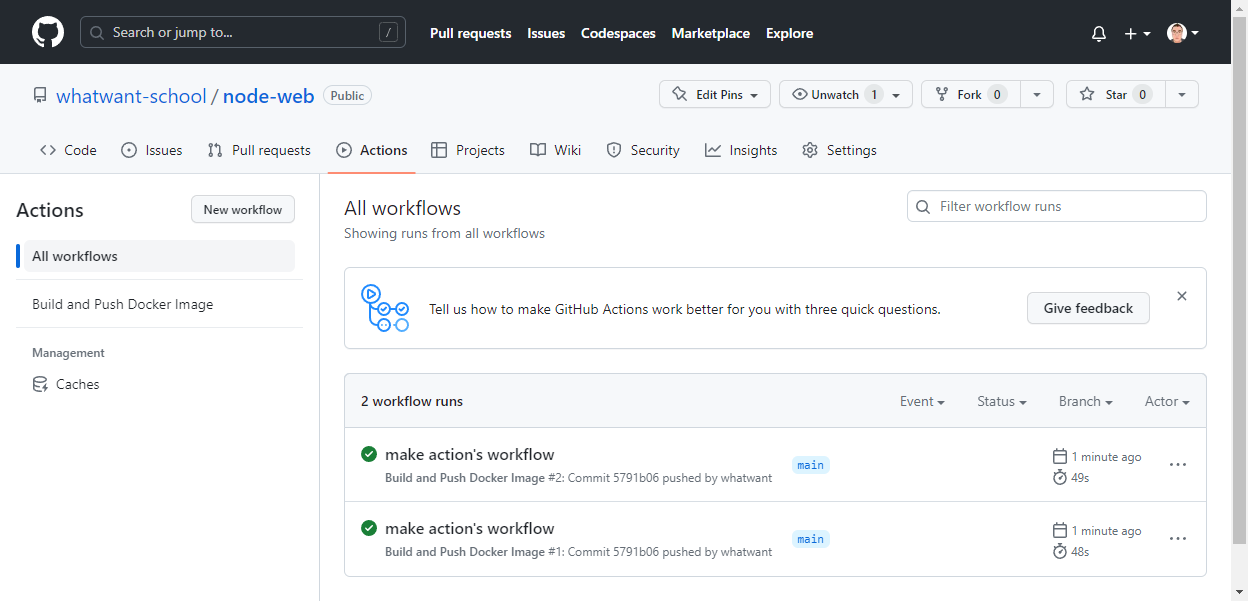Image resolution: width=1248 pixels, height=601 pixels.
Task: Open the Unwatch notification dropdown
Action: pos(846,94)
